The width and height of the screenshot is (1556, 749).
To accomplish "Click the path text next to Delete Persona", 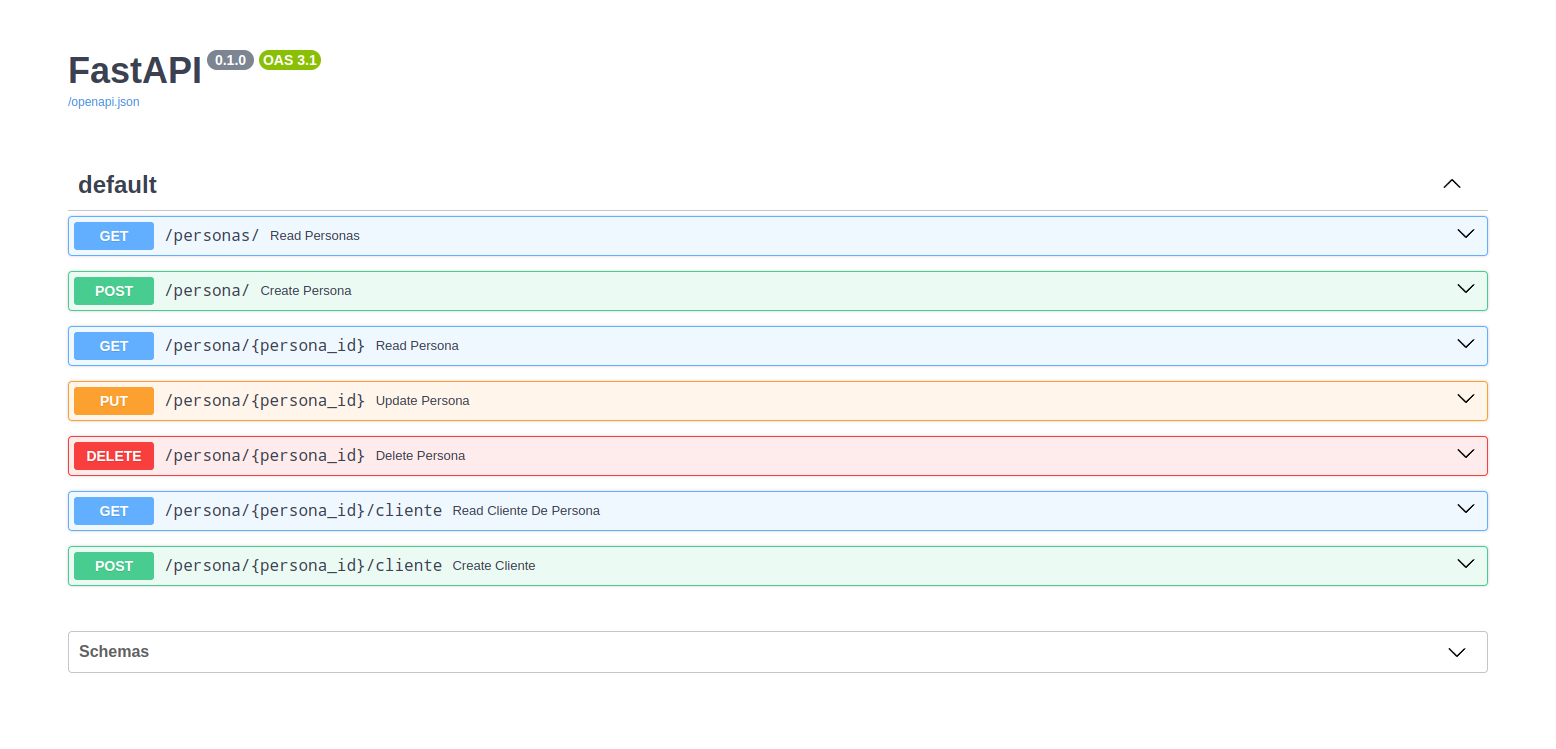I will pyautogui.click(x=265, y=456).
